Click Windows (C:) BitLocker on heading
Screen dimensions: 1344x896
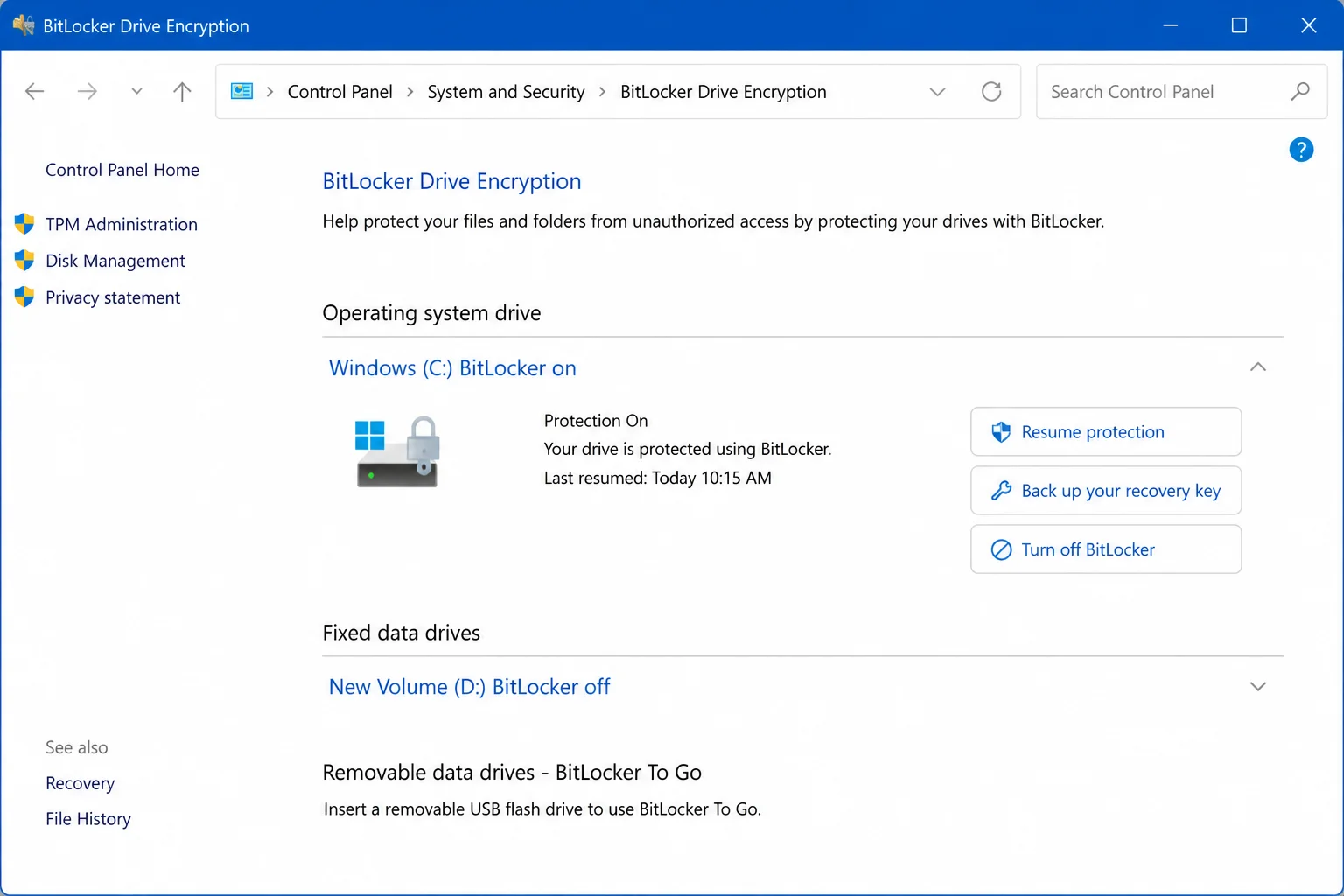click(x=452, y=368)
